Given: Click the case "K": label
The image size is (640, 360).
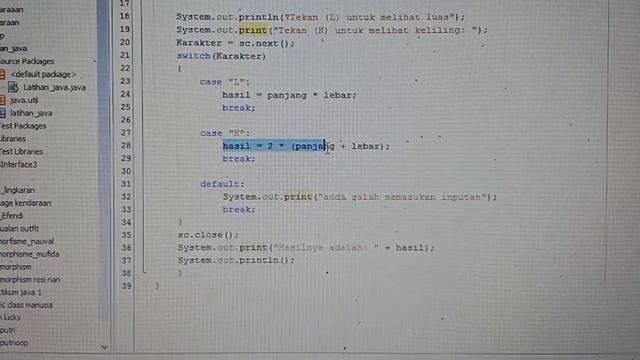Looking at the screenshot, I should (x=225, y=133).
